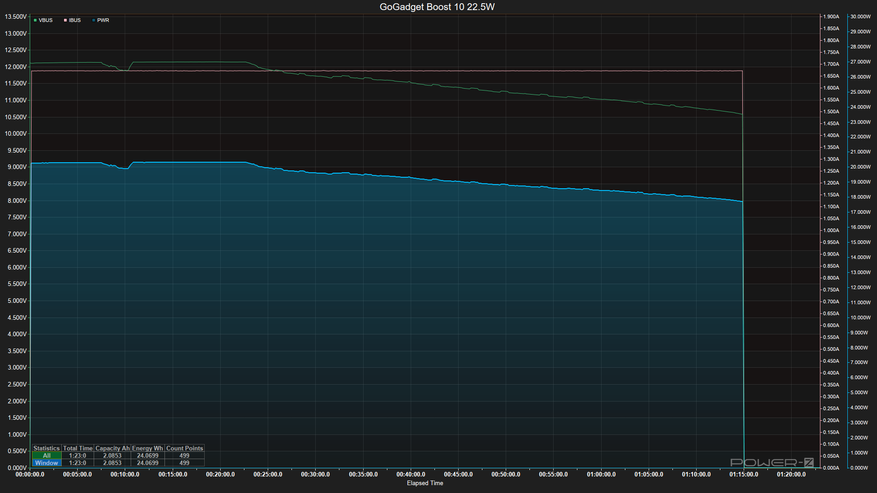Click the 'Statistics' table header
This screenshot has width=877, height=493.
point(46,448)
